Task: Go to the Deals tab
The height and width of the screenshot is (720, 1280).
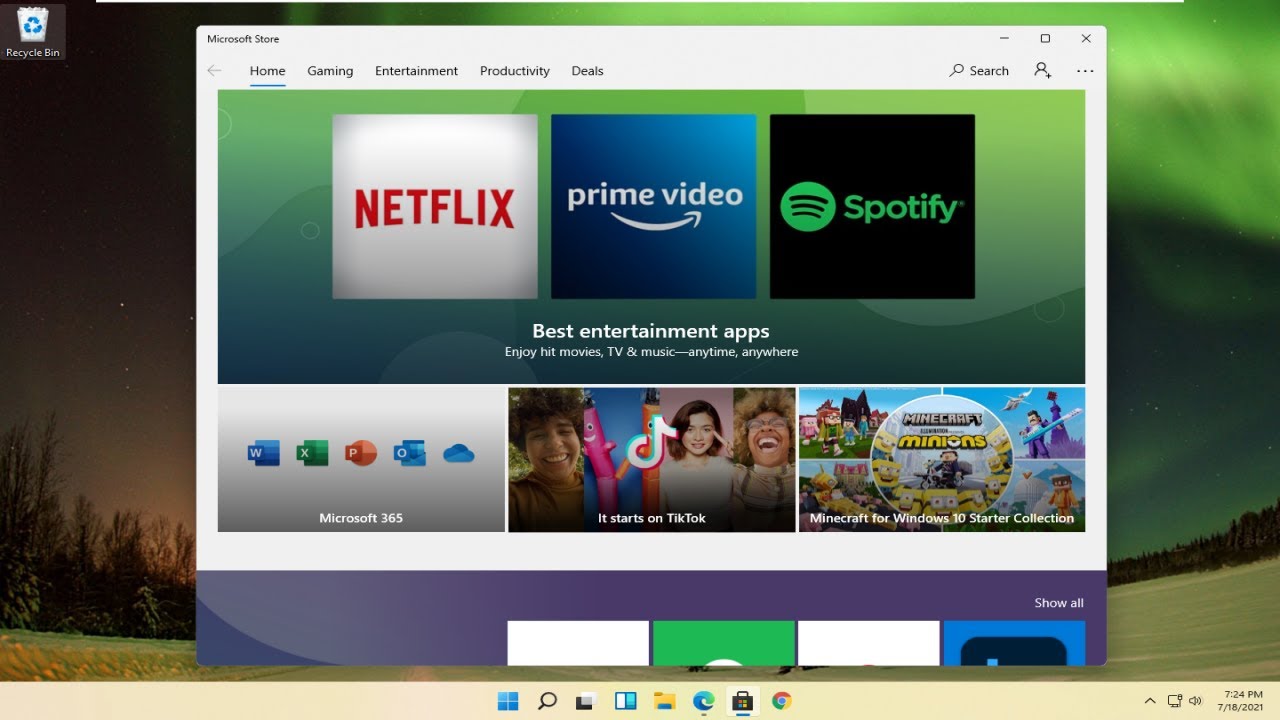Action: (x=587, y=71)
